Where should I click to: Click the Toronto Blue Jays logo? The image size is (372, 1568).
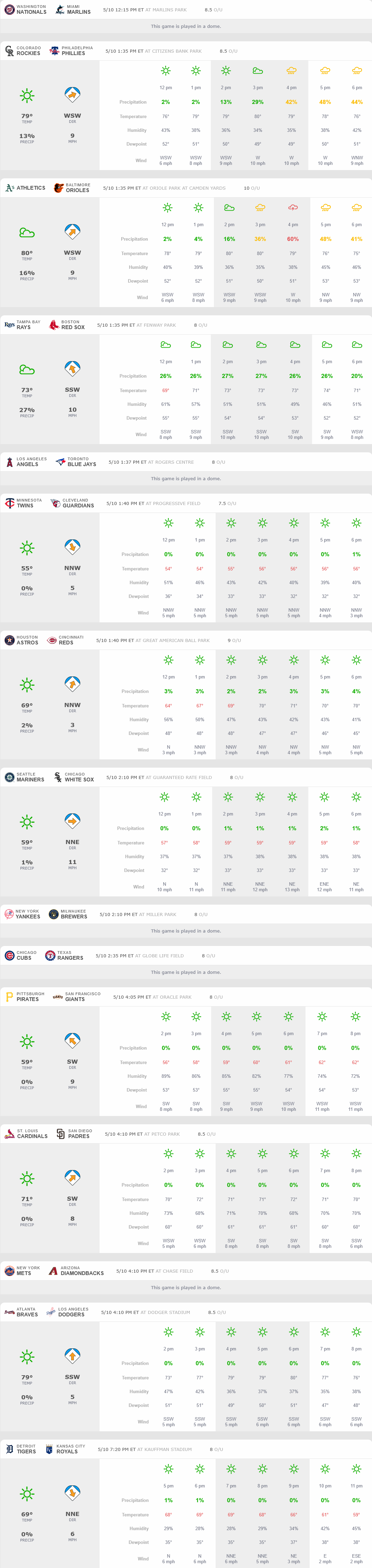click(x=60, y=462)
